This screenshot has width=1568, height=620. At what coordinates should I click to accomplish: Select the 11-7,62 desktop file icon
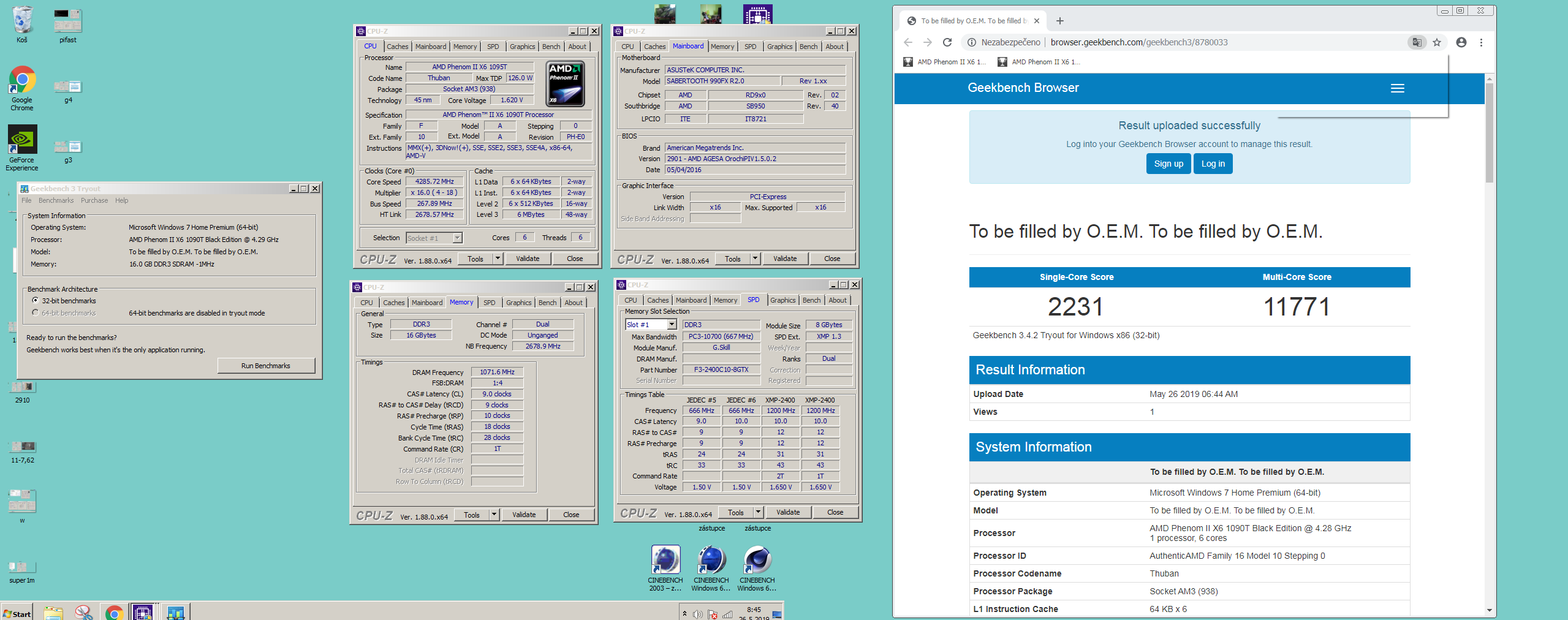[x=23, y=452]
